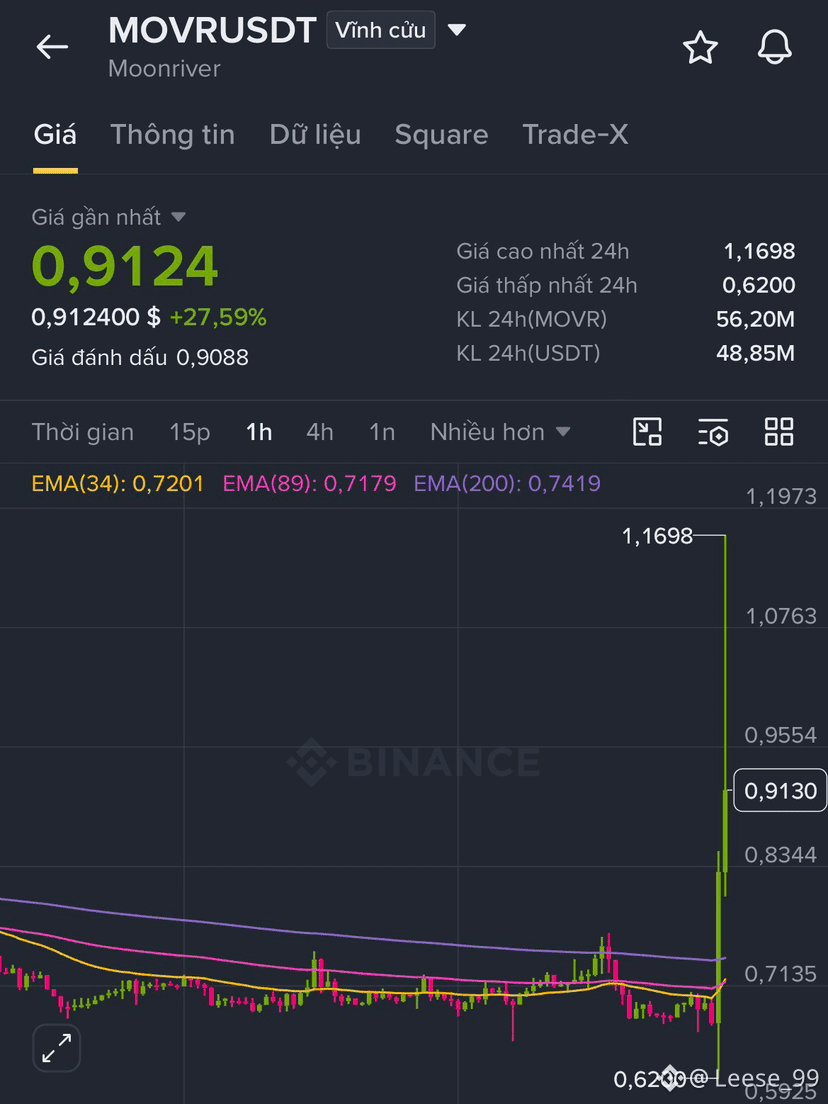Tap the Giá đánh dấu 0,9088 text
828x1104 pixels.
[x=140, y=358]
